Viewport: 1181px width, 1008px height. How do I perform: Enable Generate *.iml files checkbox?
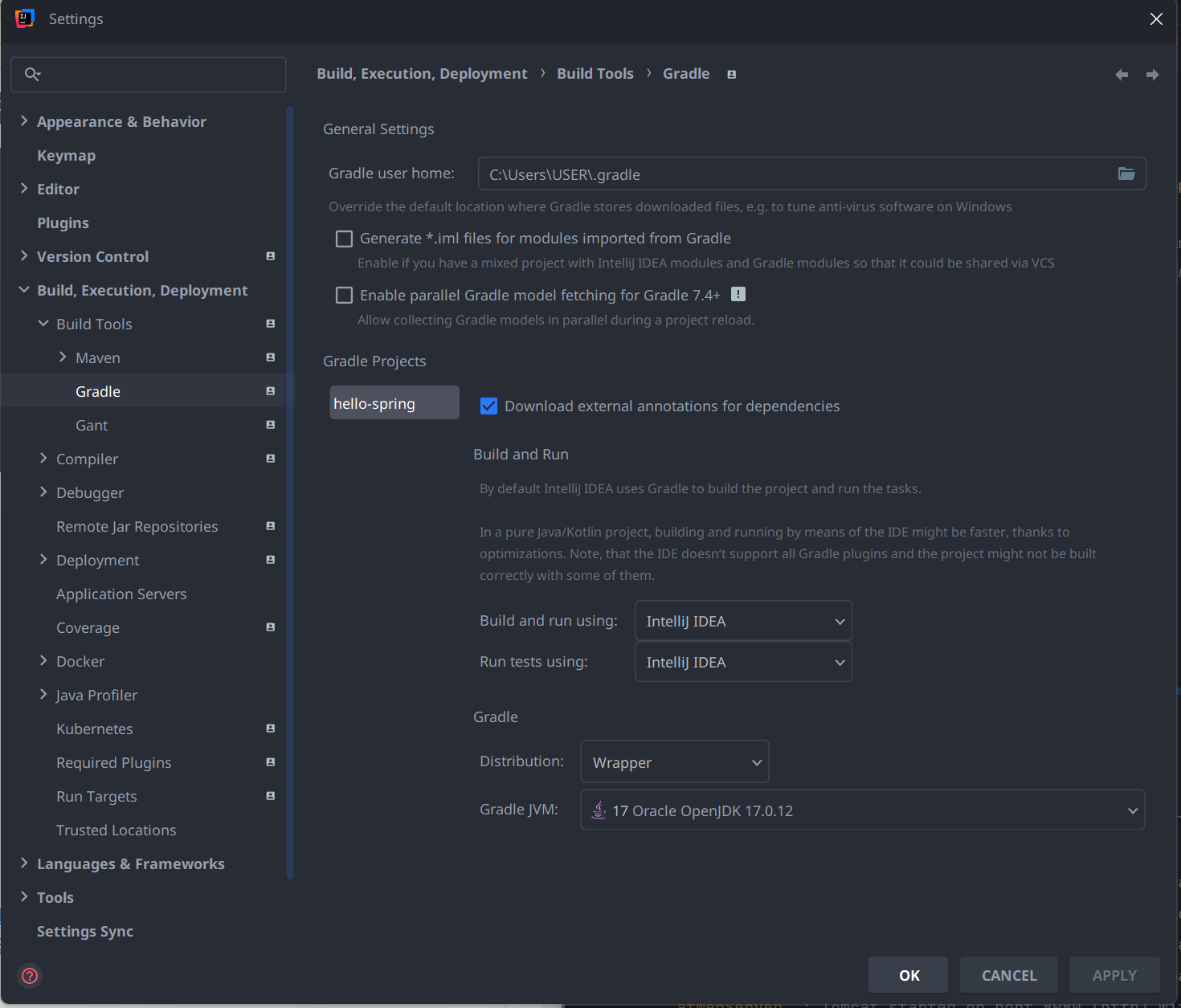coord(344,239)
